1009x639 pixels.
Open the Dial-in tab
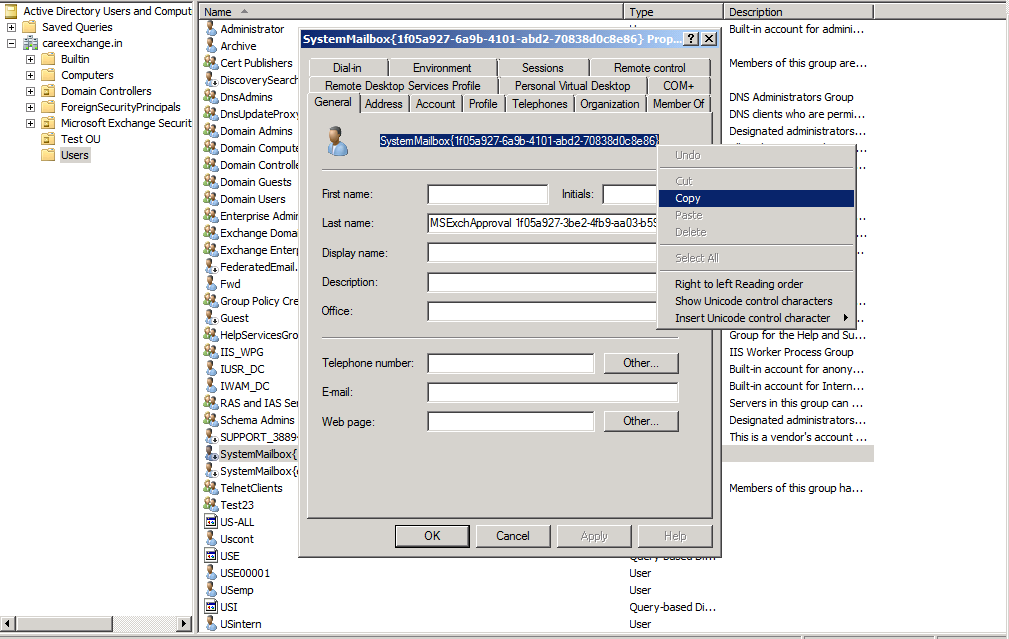click(347, 68)
